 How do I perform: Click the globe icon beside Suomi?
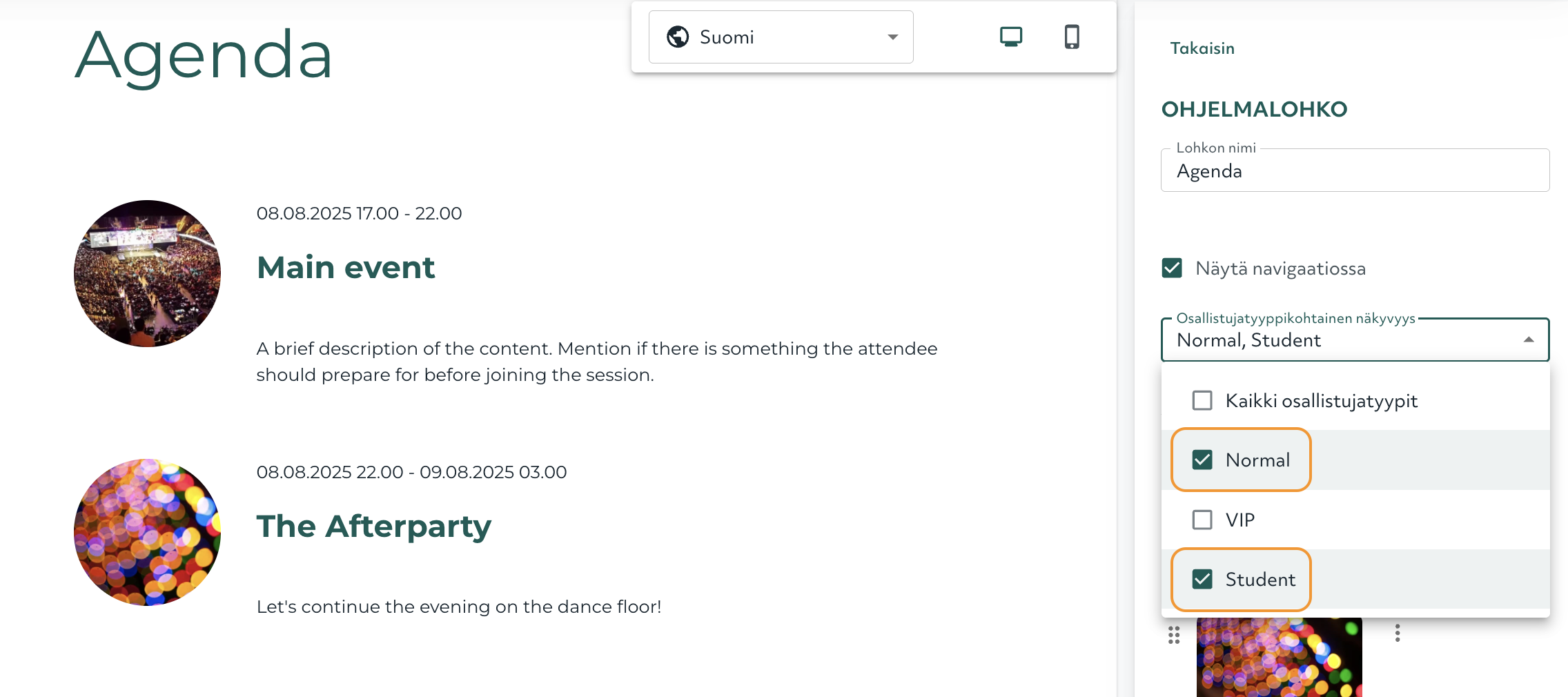[x=678, y=37]
